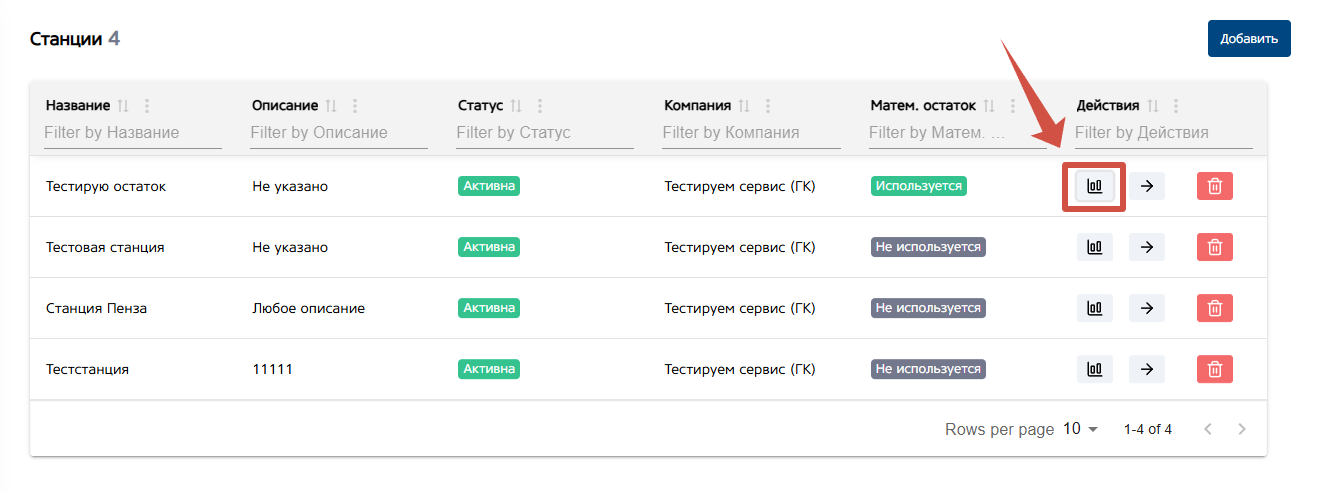Expand Rows per page dropdown
The width and height of the screenshot is (1318, 492).
click(1080, 429)
